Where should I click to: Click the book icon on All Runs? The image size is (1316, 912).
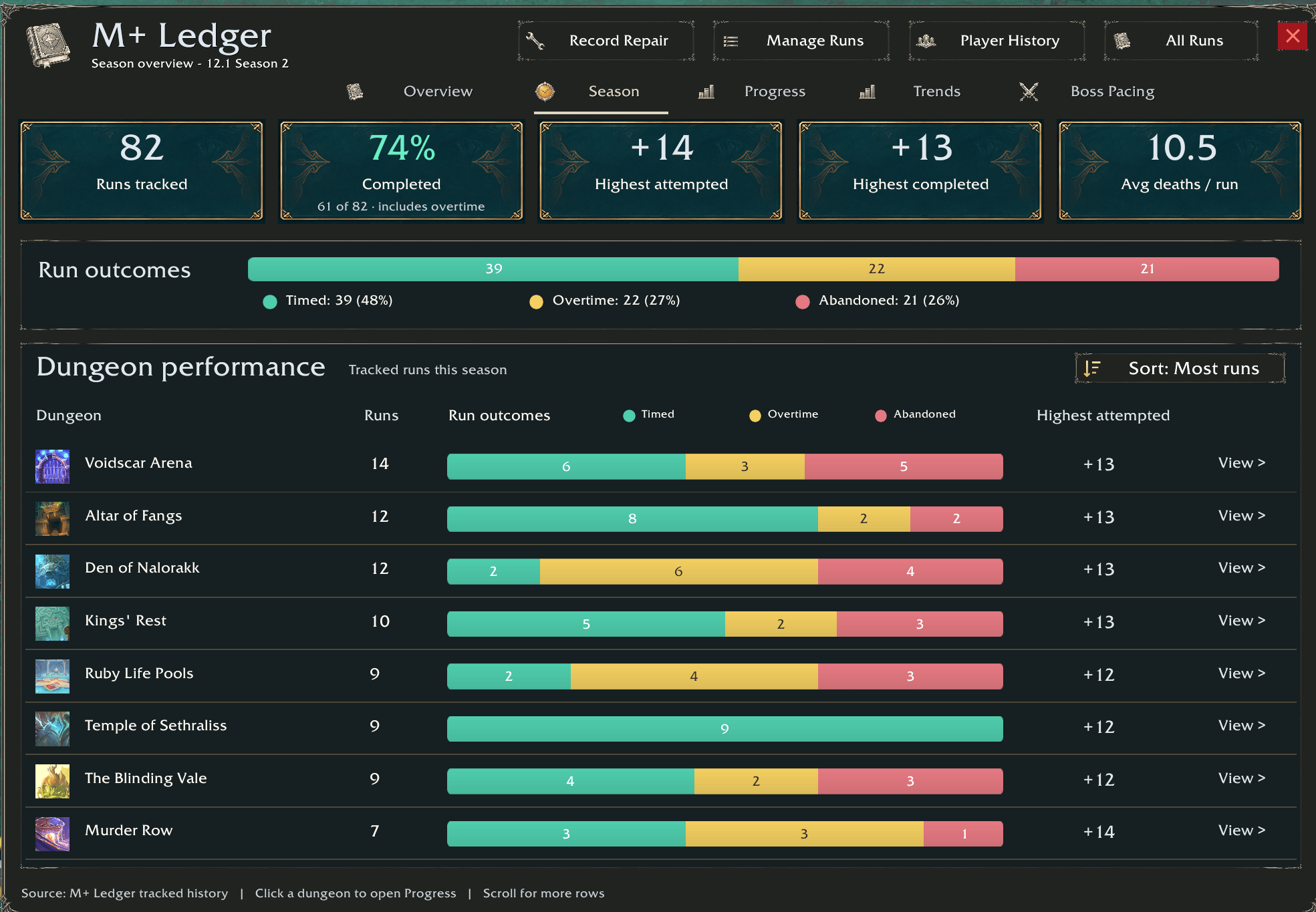[x=1122, y=41]
